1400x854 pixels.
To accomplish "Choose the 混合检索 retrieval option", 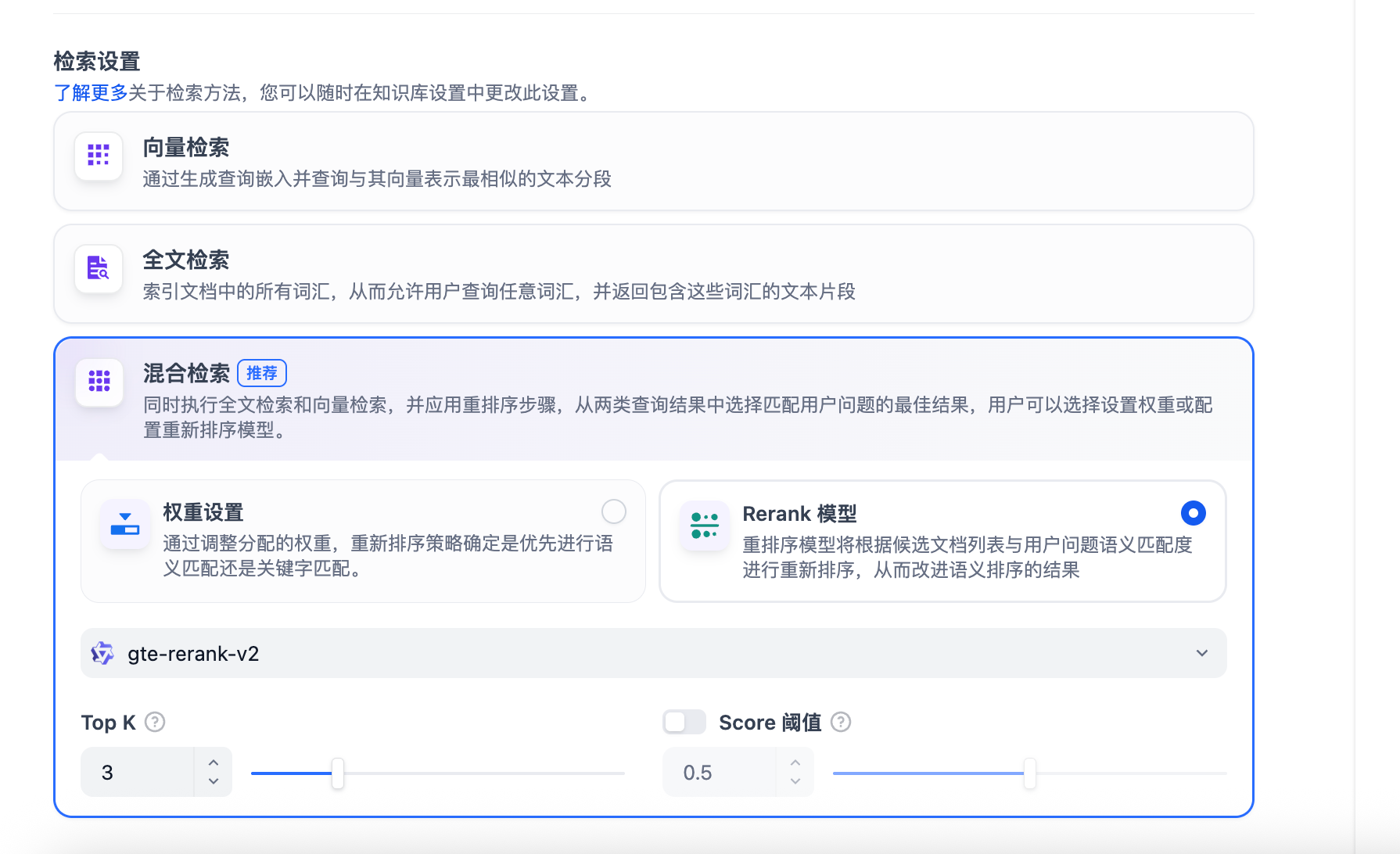I will pos(654,399).
